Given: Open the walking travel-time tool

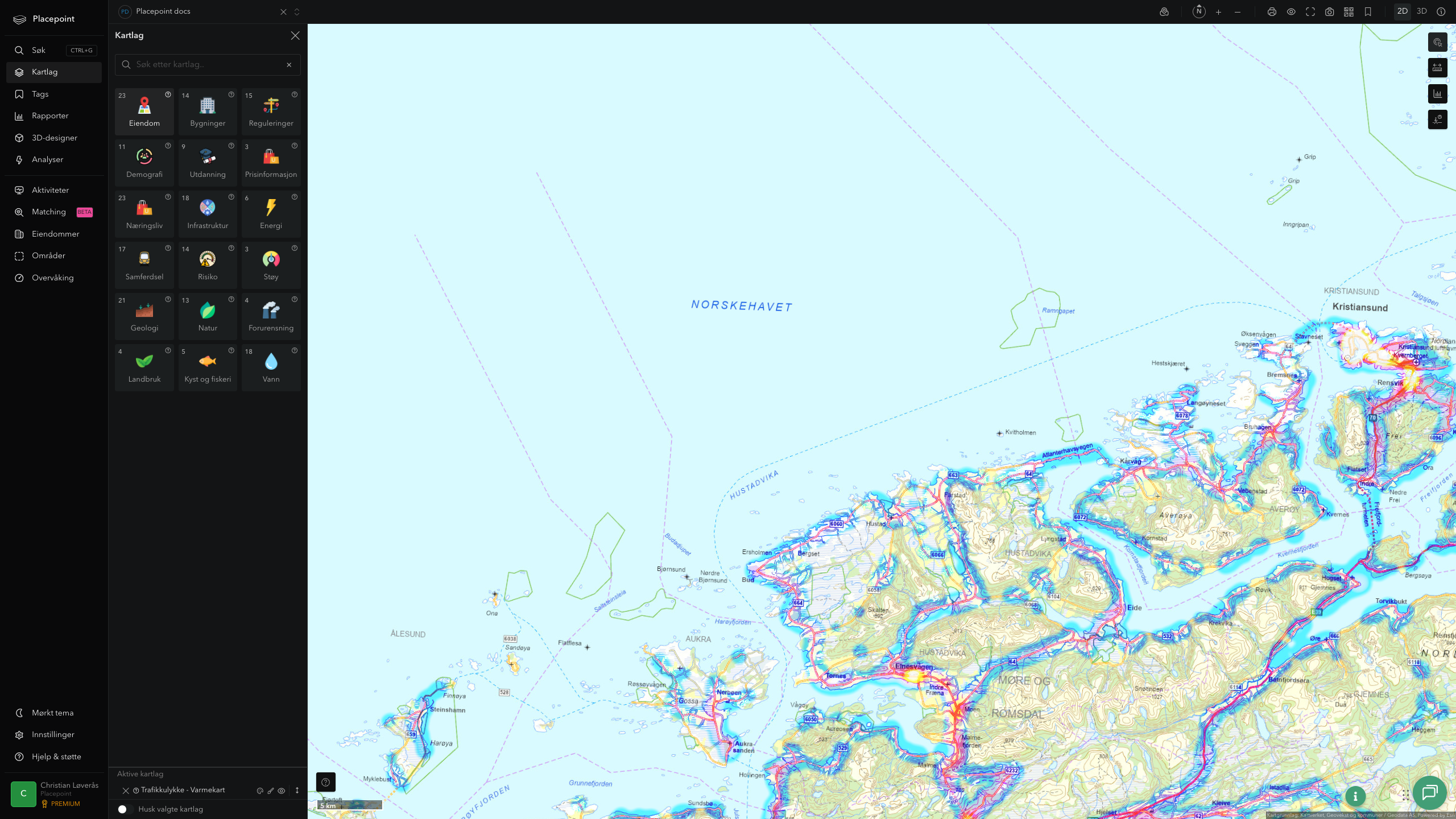Looking at the screenshot, I should coord(1438,119).
